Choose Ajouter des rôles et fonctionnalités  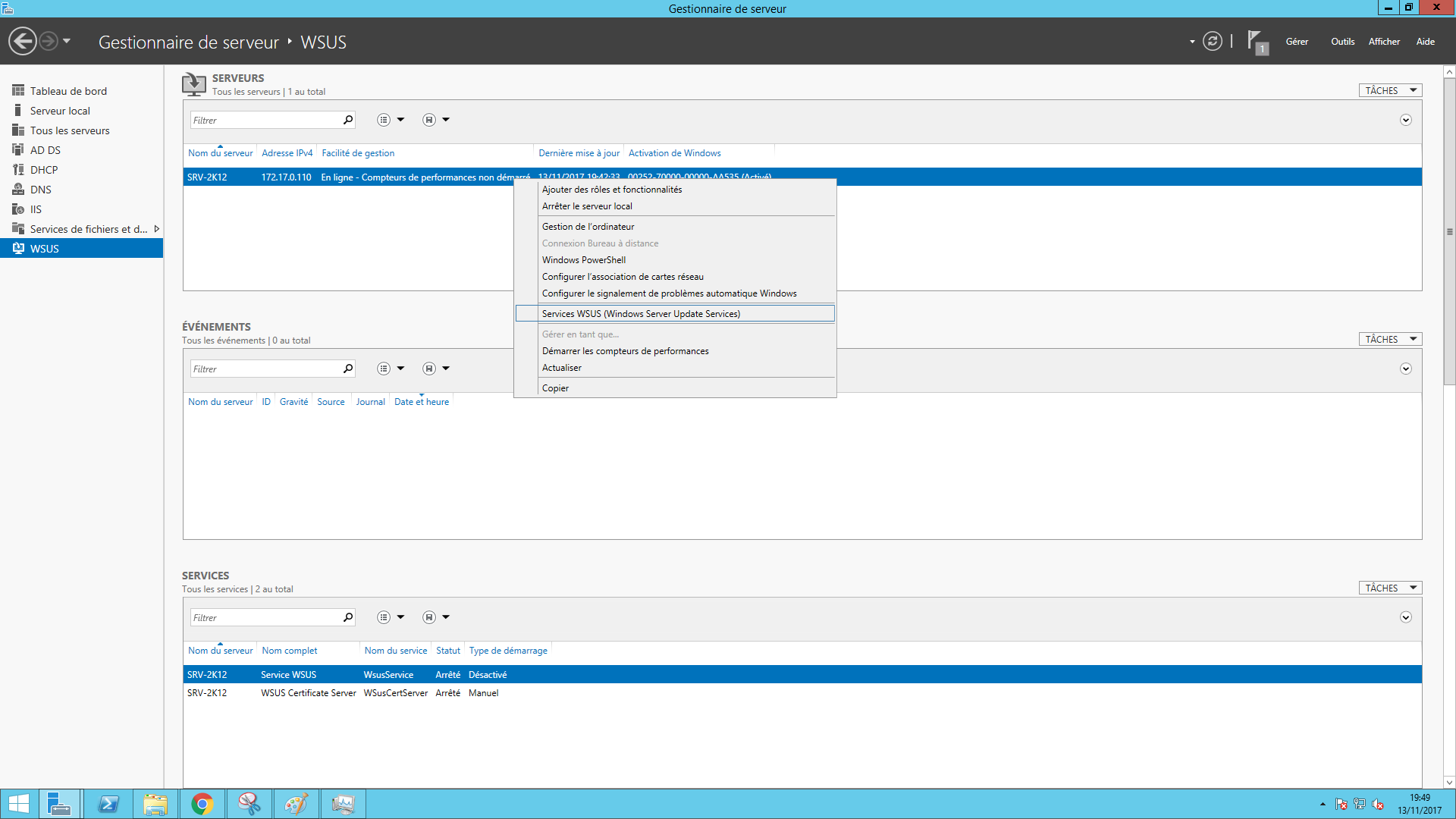[x=675, y=190]
